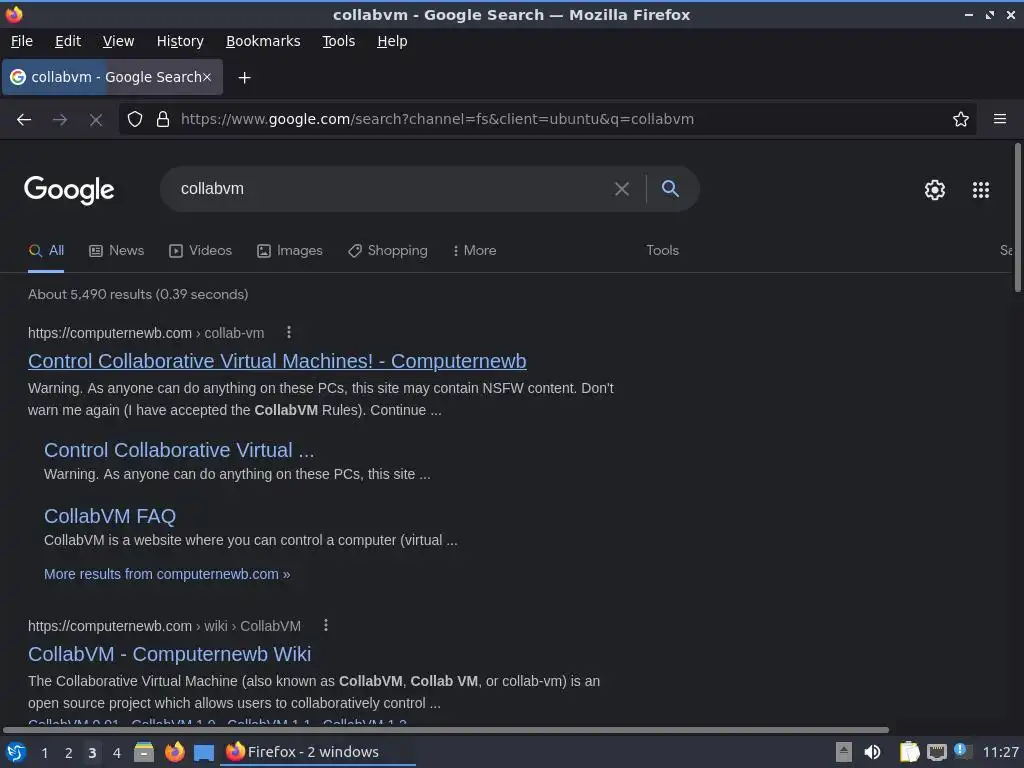This screenshot has width=1024, height=768.
Task: Open CollabVM - Computernewb Wiki link
Action: 169,654
